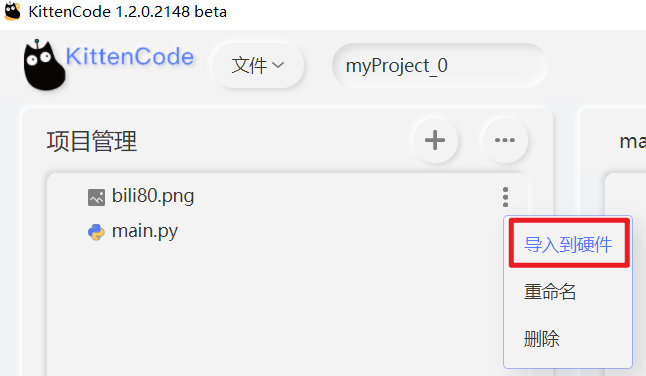The height and width of the screenshot is (376, 646).
Task: Open the 文件 dropdown menu
Action: coord(258,65)
